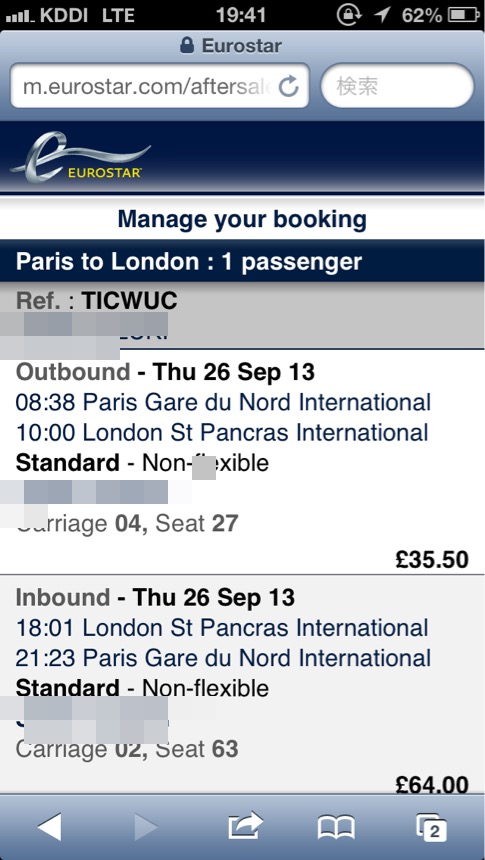Tap the padlock icon beside Eurostar title
485x860 pixels.
(187, 45)
